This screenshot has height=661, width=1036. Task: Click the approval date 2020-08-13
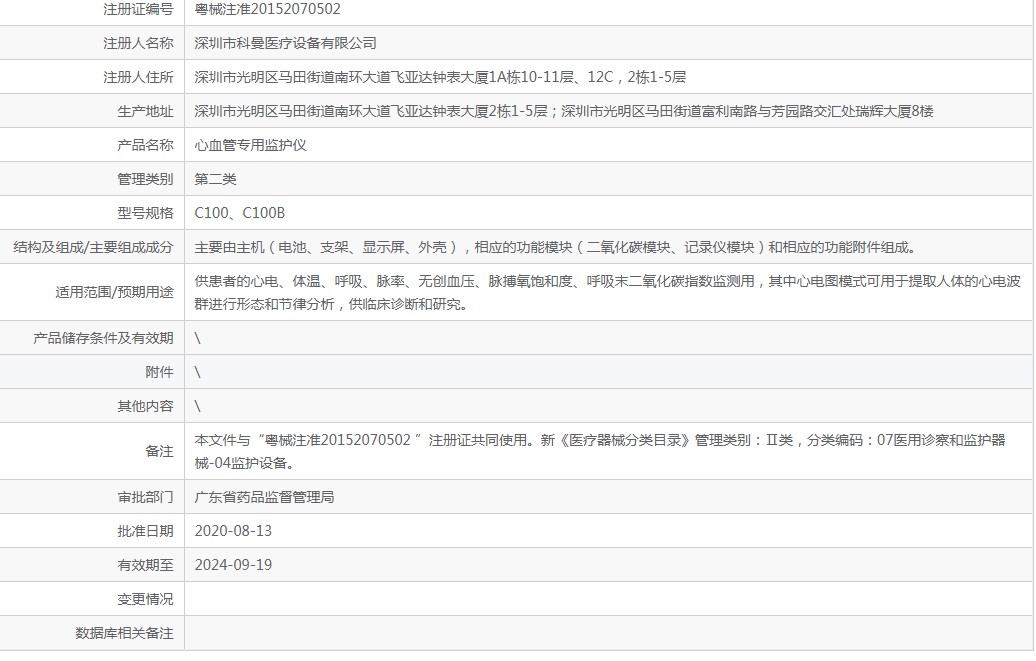[233, 531]
